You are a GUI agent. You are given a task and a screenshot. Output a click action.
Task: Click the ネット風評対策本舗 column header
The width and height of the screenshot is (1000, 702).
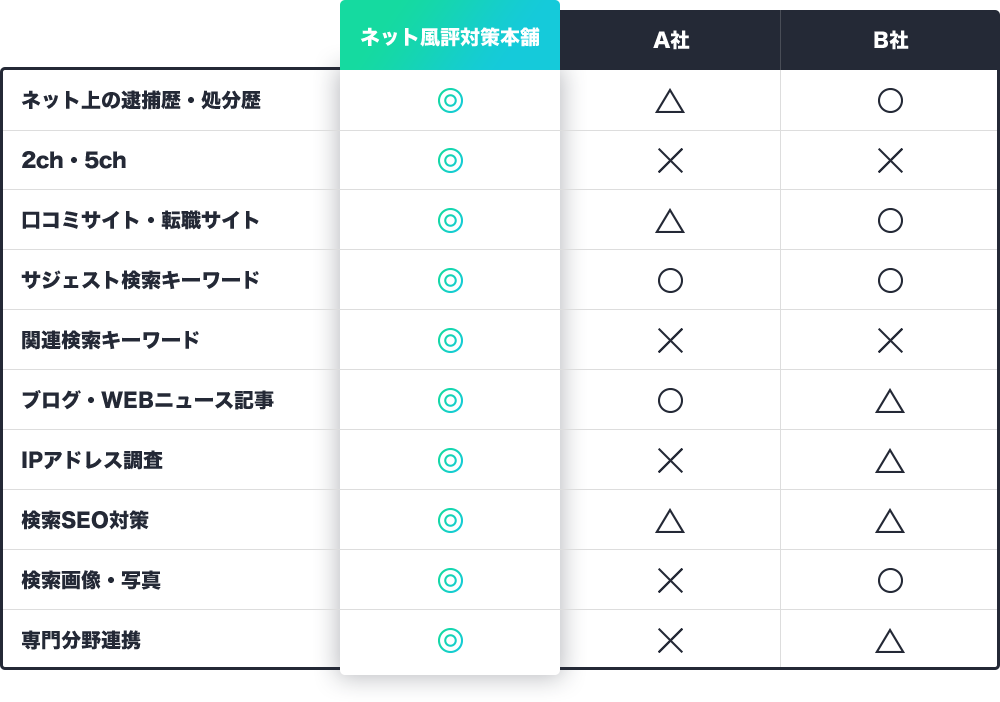[x=450, y=38]
